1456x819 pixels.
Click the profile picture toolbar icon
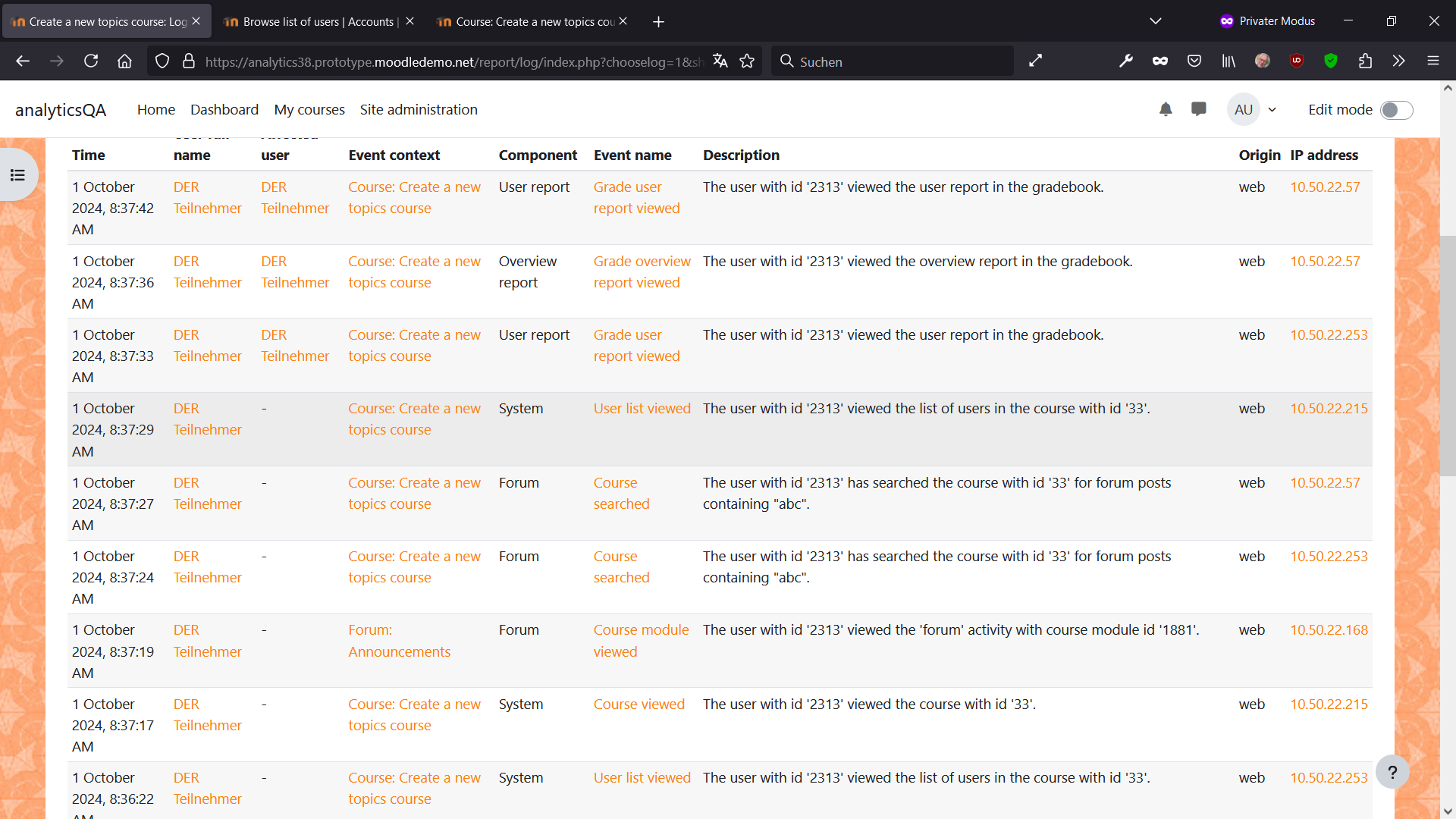coord(1263,61)
